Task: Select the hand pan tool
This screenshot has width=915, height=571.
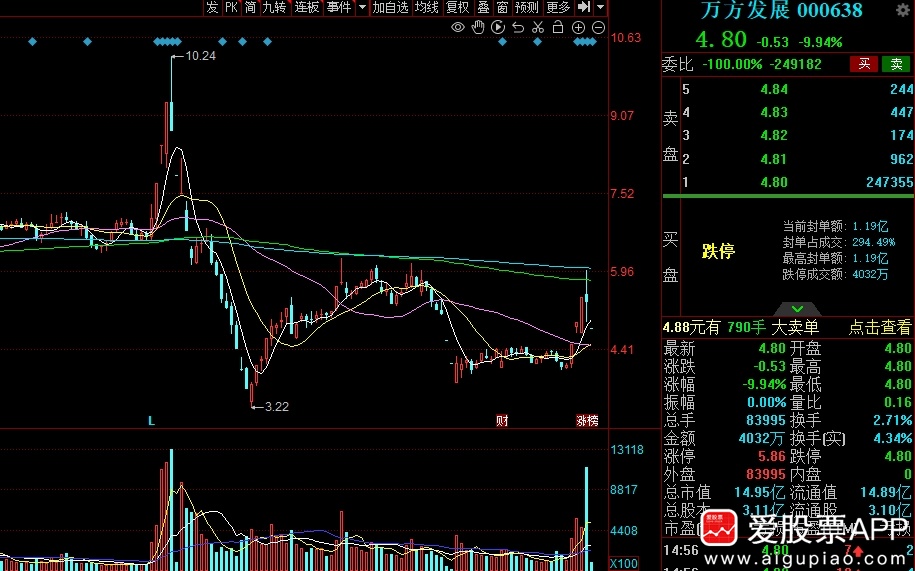Action: [x=478, y=27]
